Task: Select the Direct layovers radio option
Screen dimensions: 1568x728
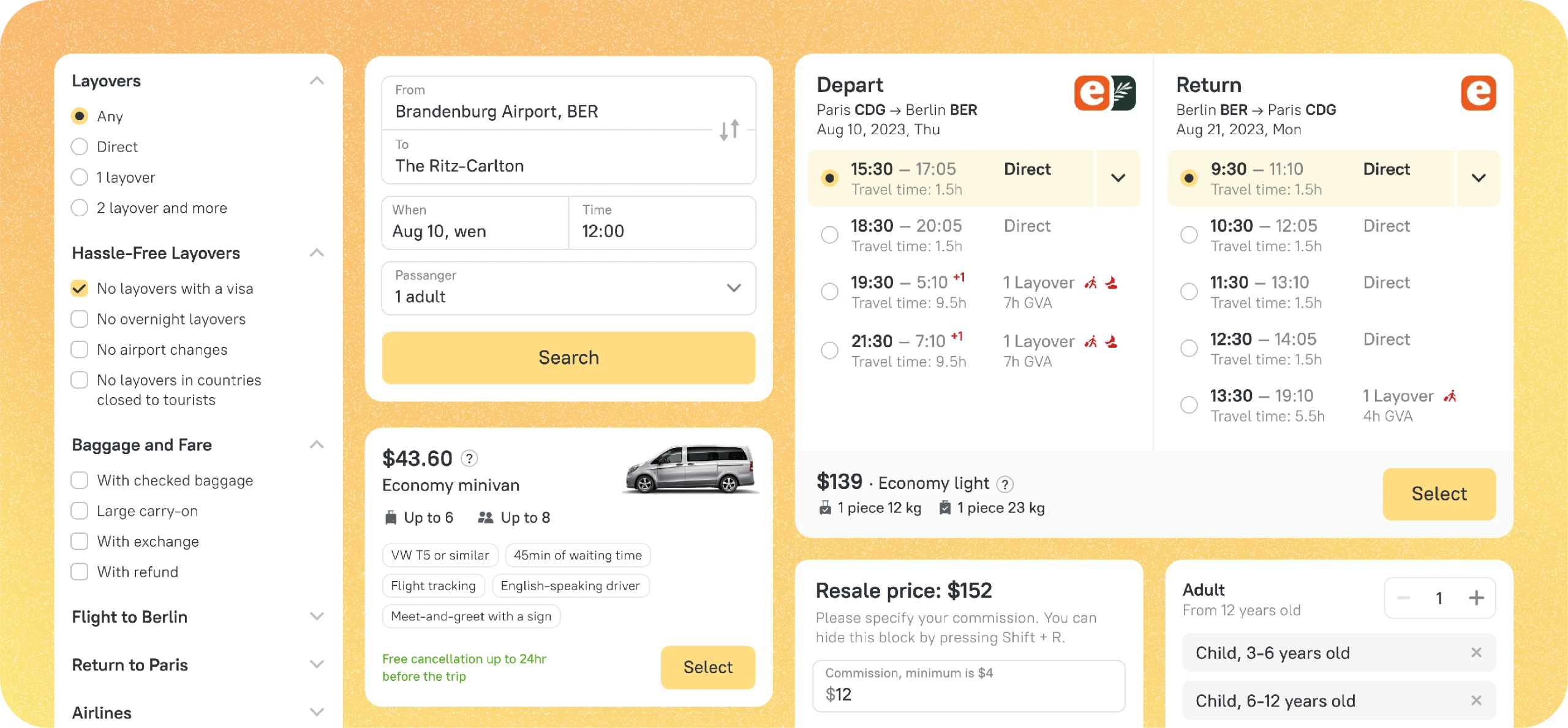Action: (80, 147)
